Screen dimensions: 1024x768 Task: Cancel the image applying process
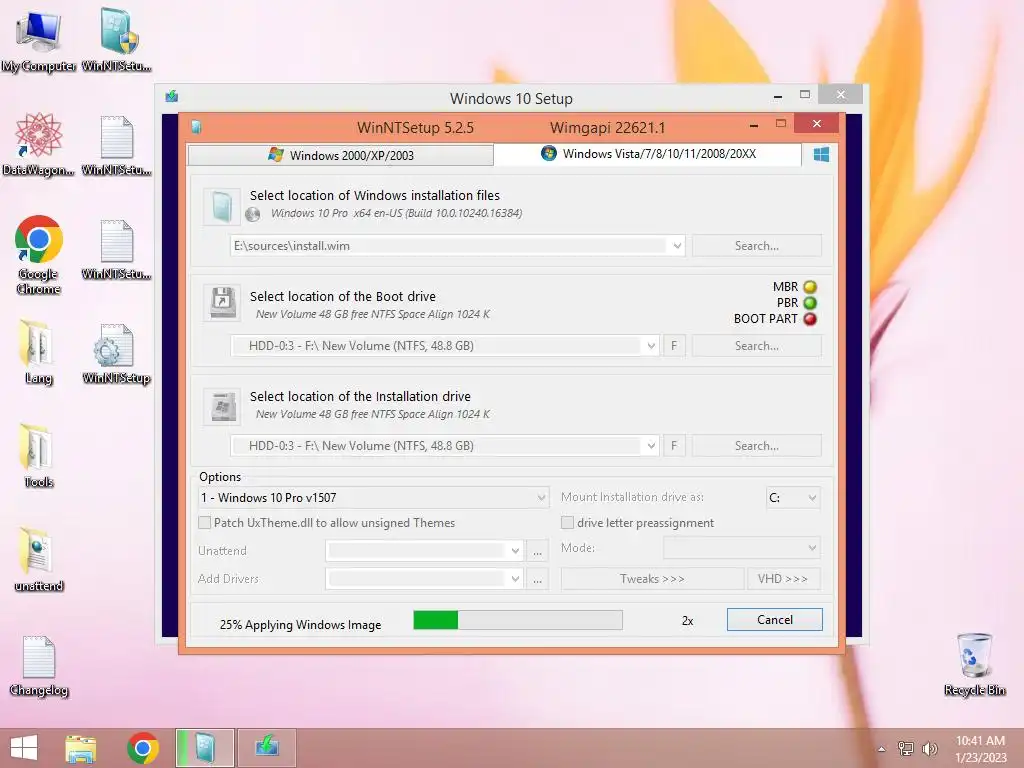coord(775,620)
